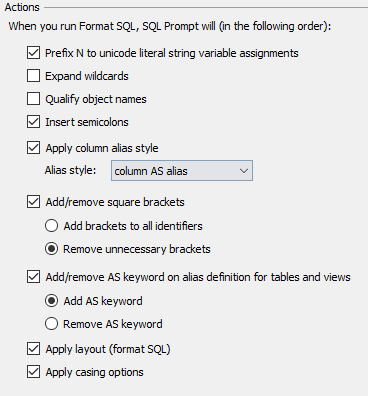Viewport: 368px width, 396px height.
Task: Click the 'Insert semicolons' label text
Action: [x=87, y=122]
